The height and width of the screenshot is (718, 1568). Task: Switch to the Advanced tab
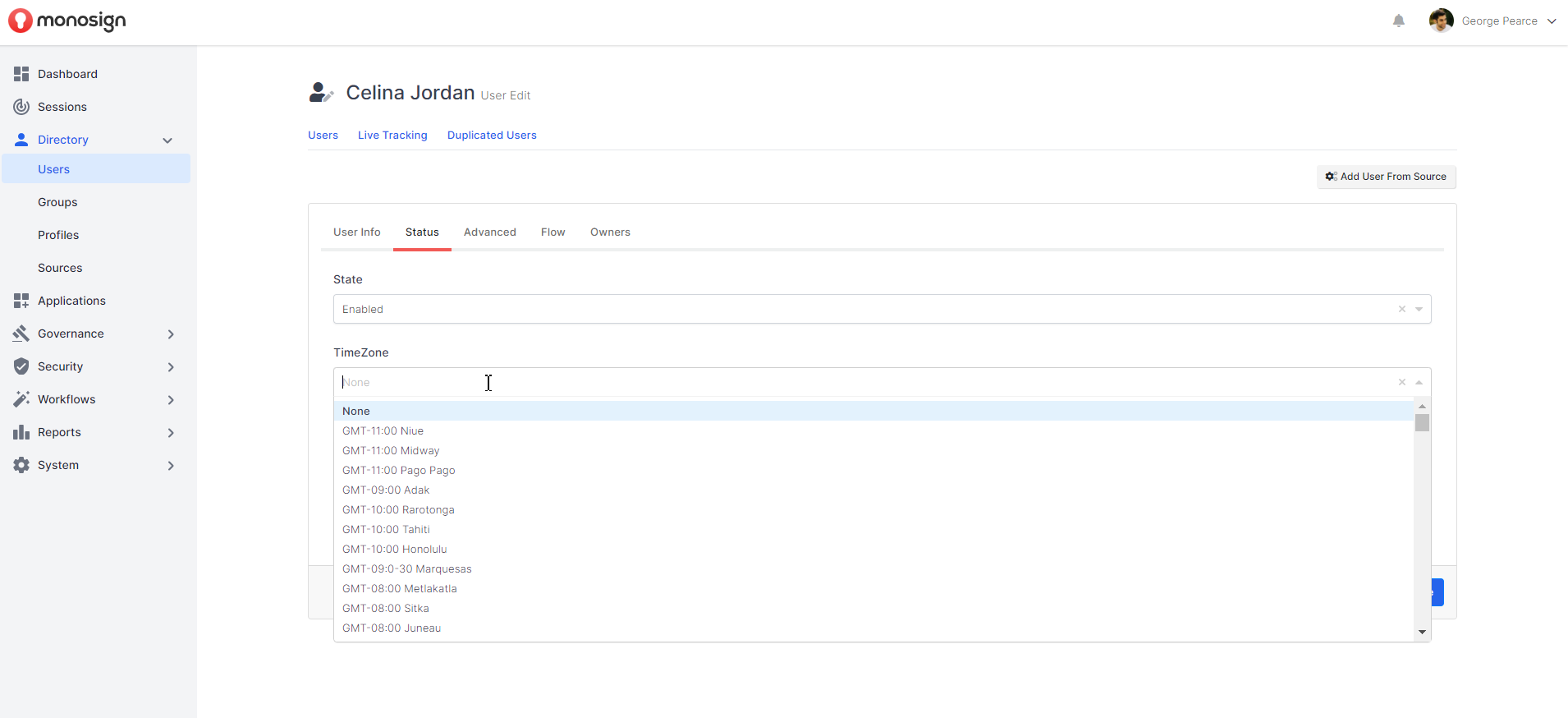click(x=489, y=232)
